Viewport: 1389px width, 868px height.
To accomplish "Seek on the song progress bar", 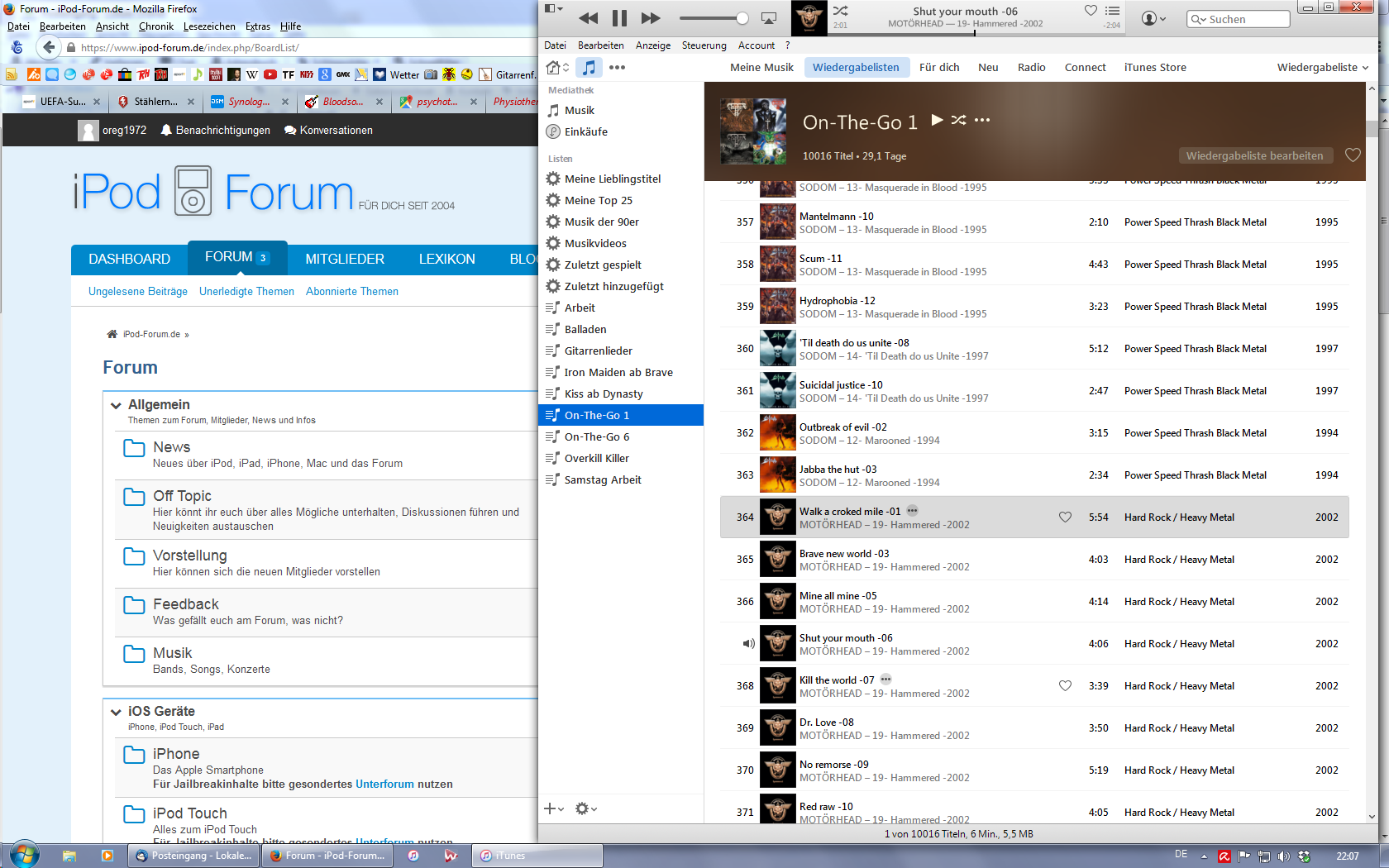I will click(x=975, y=33).
